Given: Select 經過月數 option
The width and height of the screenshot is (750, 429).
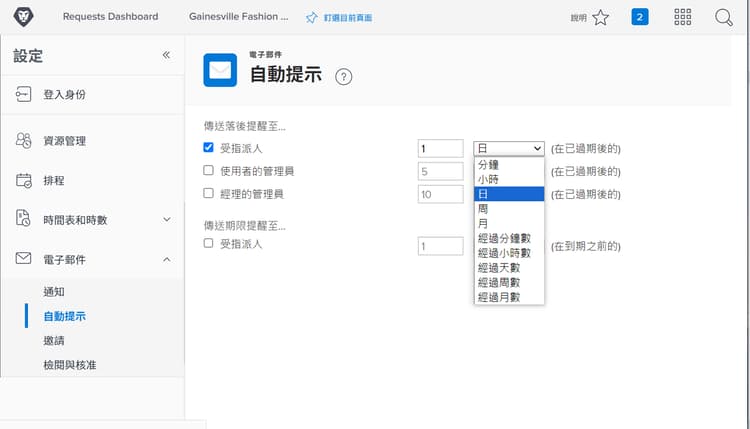Looking at the screenshot, I should (509, 297).
